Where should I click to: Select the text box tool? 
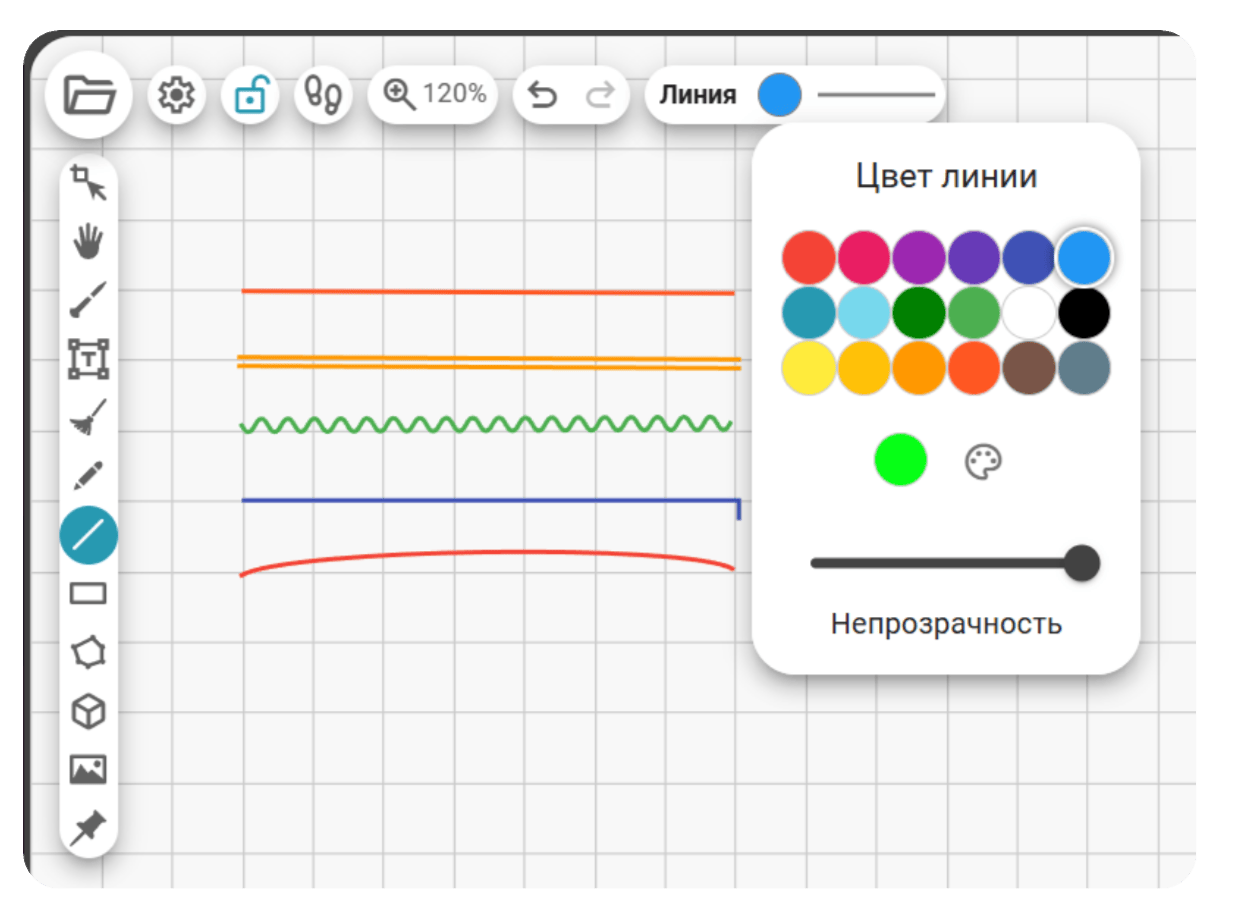point(89,358)
